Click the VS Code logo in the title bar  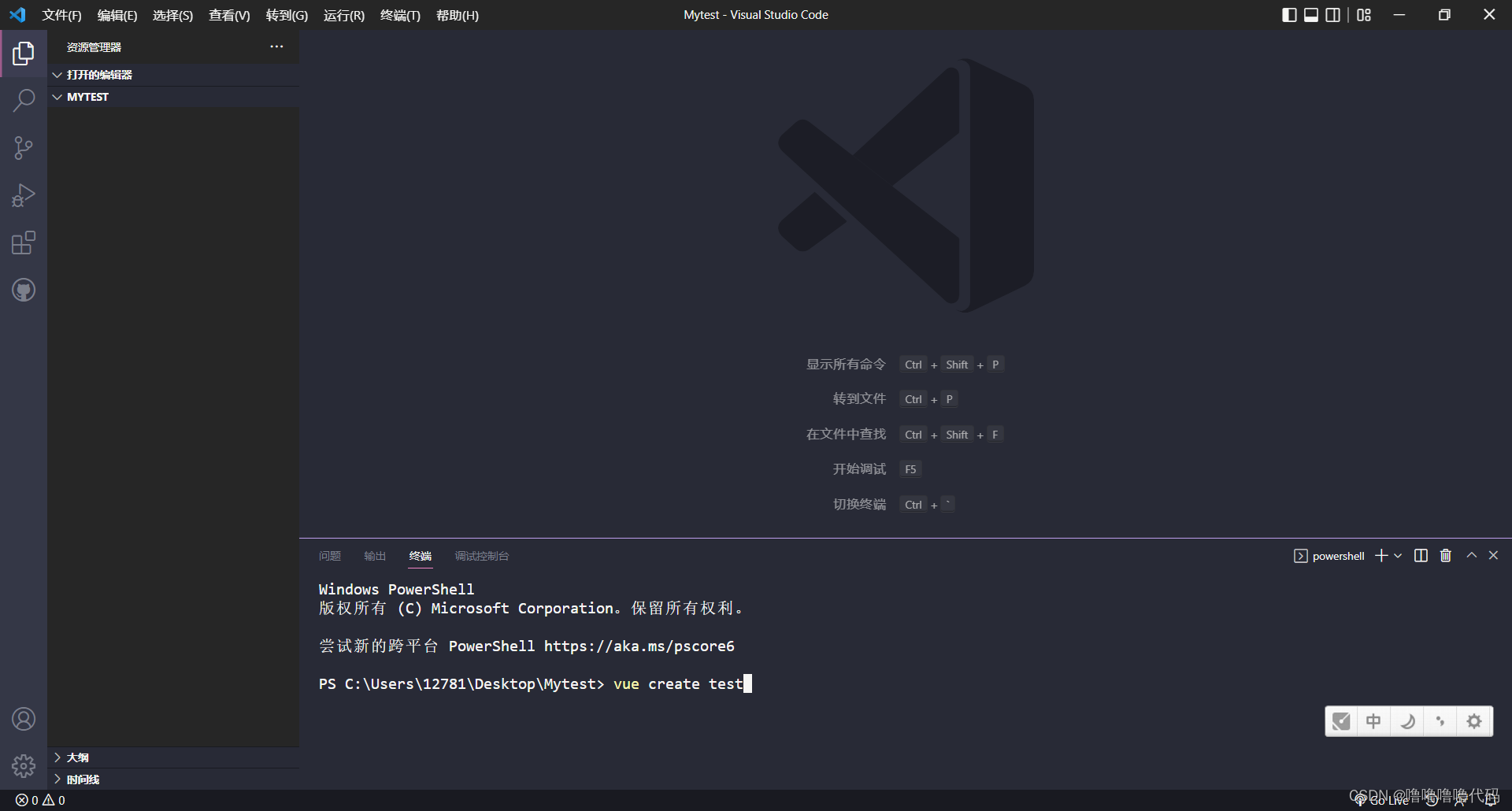click(17, 15)
